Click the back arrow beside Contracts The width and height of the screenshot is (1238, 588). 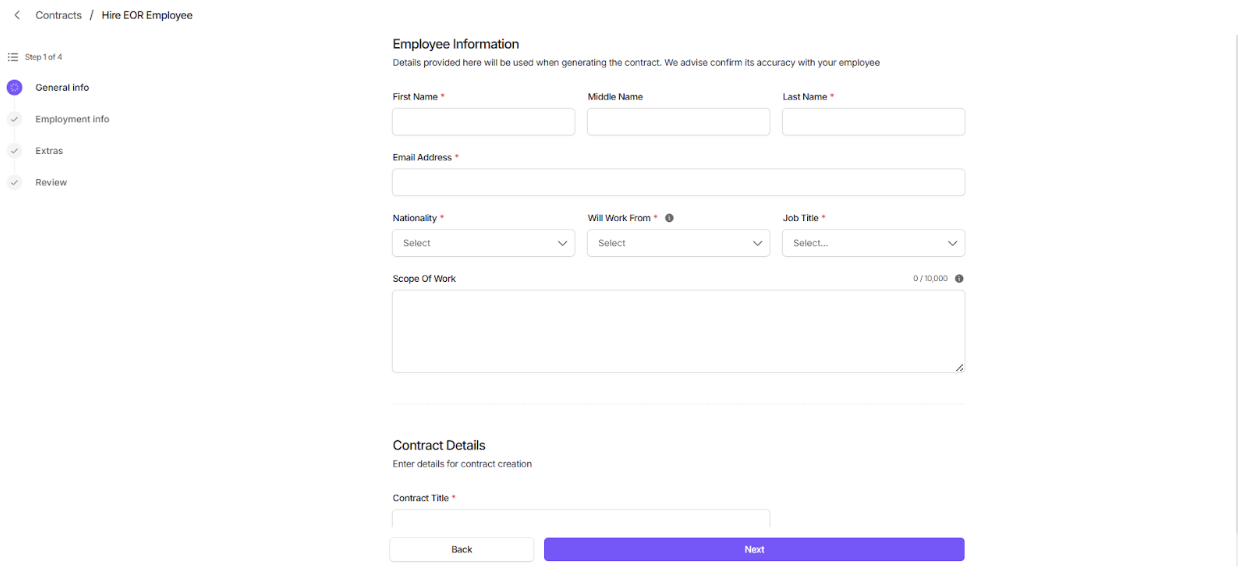pos(17,16)
